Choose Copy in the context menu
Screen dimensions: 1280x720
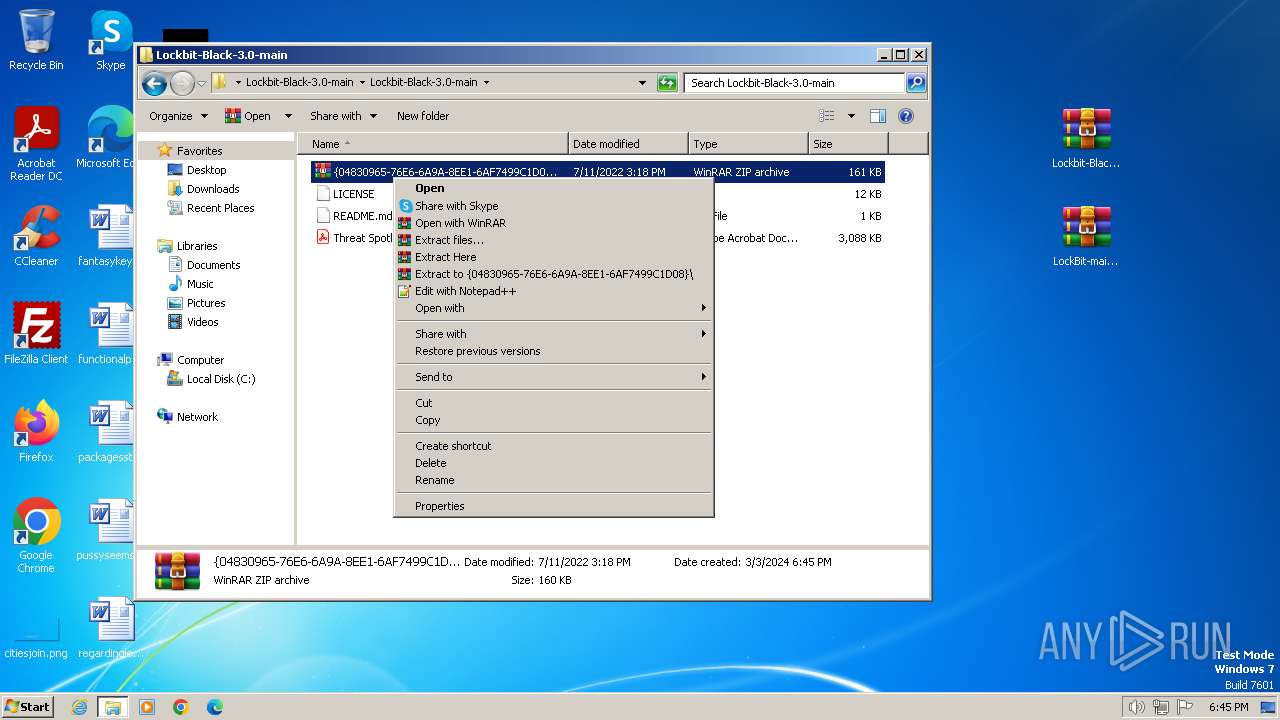click(x=554, y=420)
